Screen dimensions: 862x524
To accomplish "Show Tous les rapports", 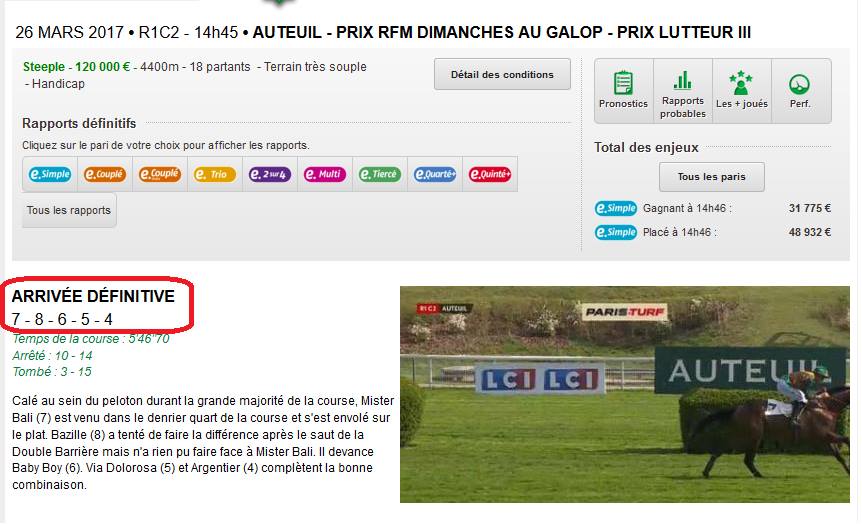I will pos(69,210).
